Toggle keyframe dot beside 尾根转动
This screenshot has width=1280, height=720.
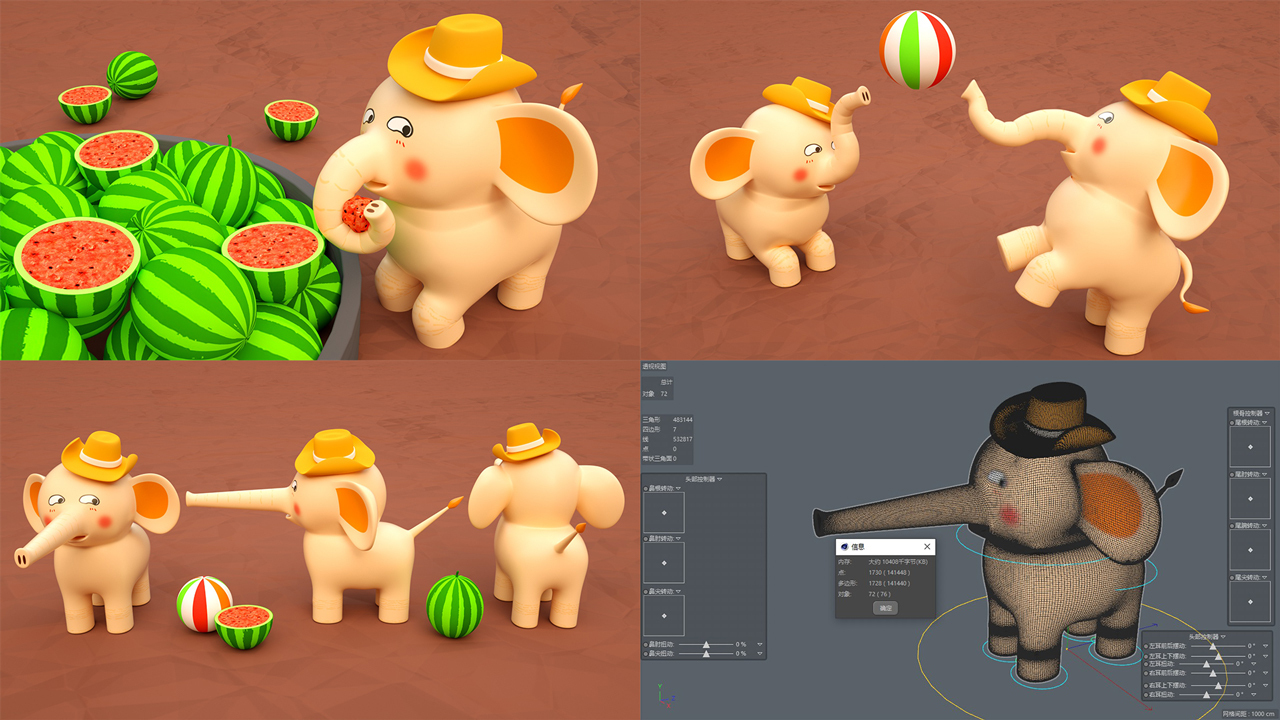tap(1232, 422)
